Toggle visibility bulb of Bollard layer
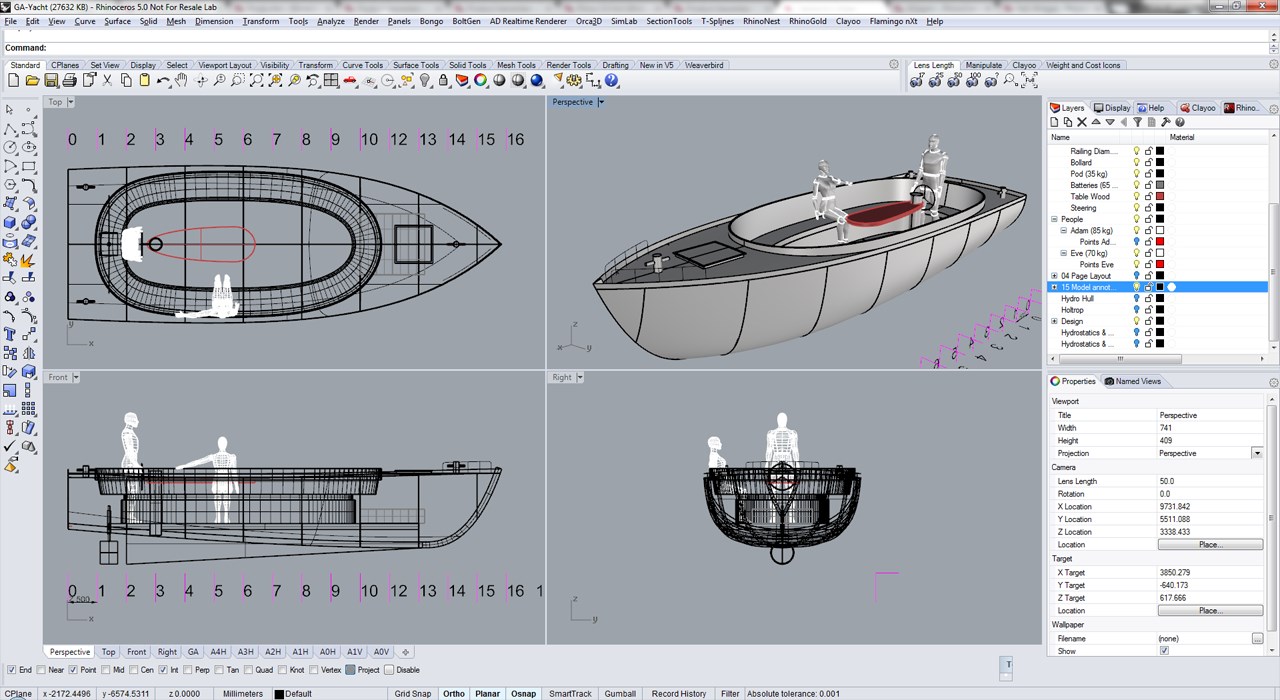1280x700 pixels. click(1136, 162)
